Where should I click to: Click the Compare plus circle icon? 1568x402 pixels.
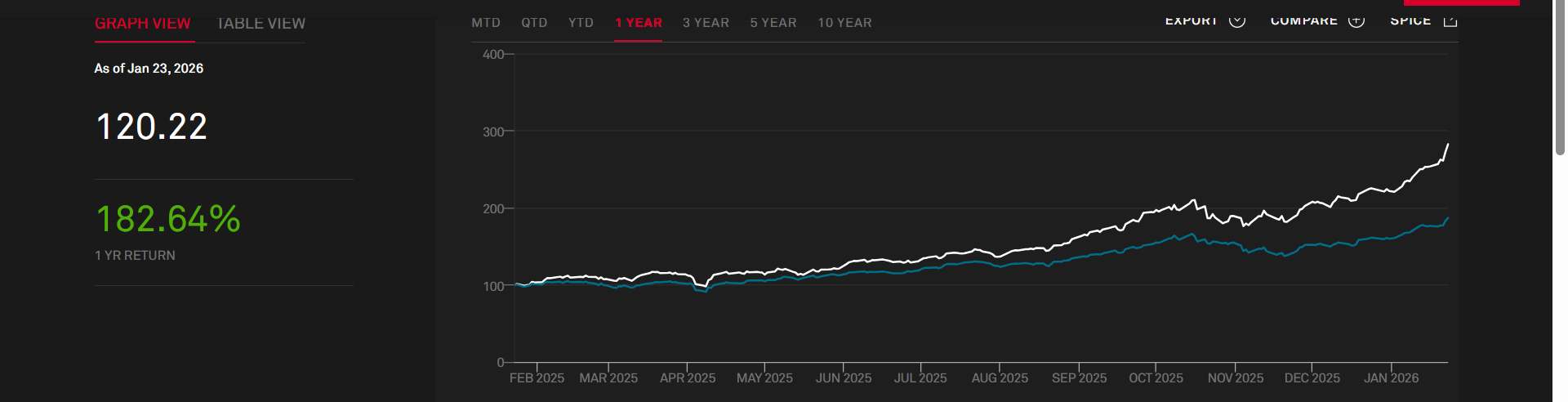tap(1356, 20)
